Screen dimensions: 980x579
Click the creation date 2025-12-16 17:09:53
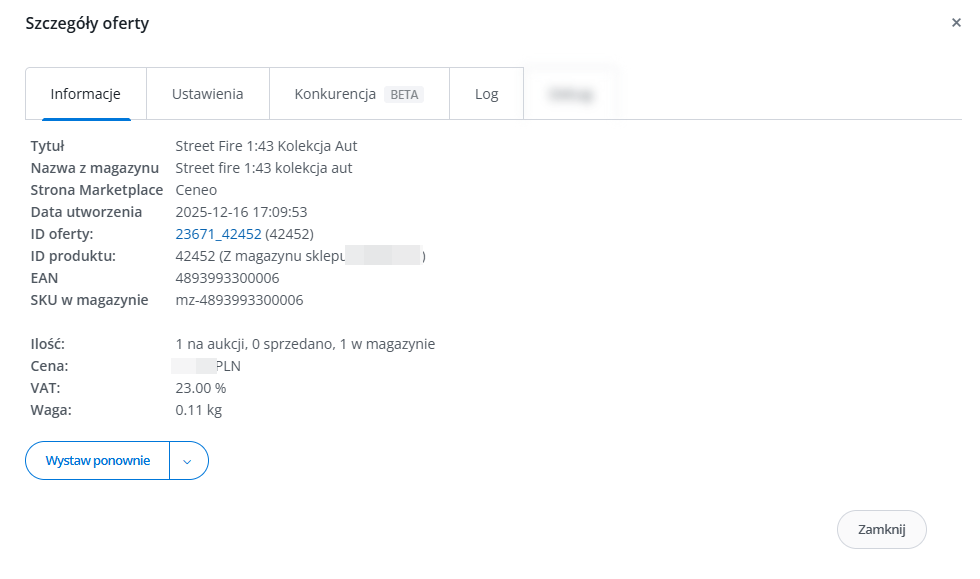[x=241, y=212]
